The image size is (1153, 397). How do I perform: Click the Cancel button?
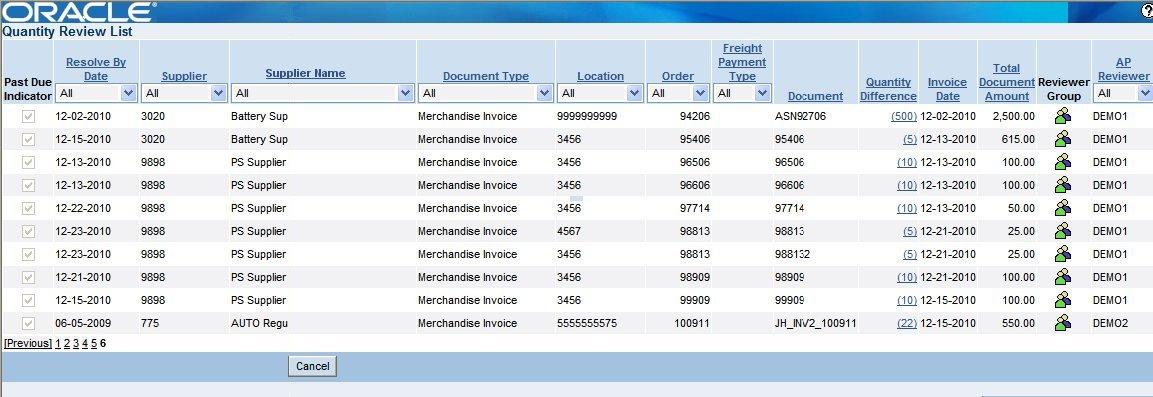pyautogui.click(x=313, y=366)
